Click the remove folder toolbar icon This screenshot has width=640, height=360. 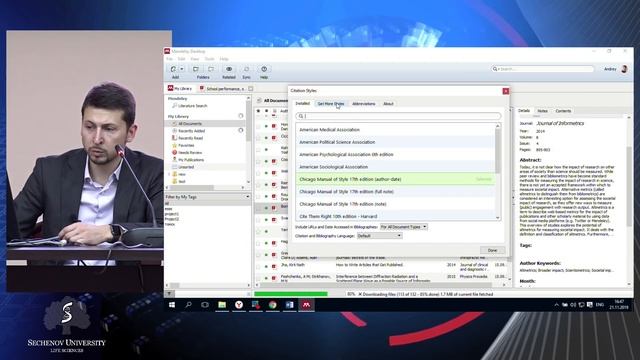(x=211, y=69)
